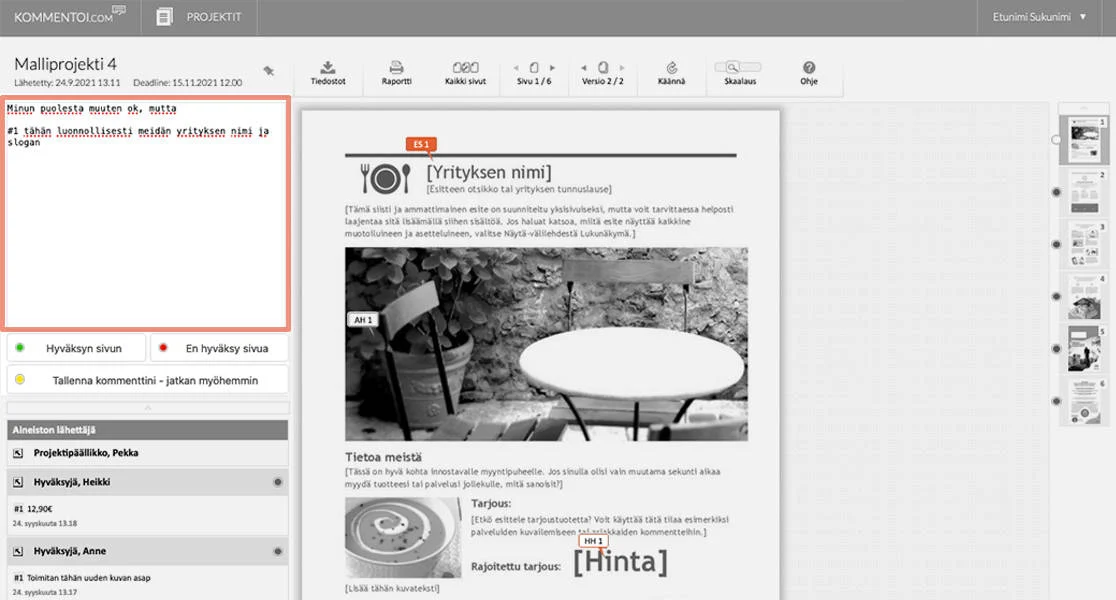Click the ES 1 comment marker

click(420, 144)
